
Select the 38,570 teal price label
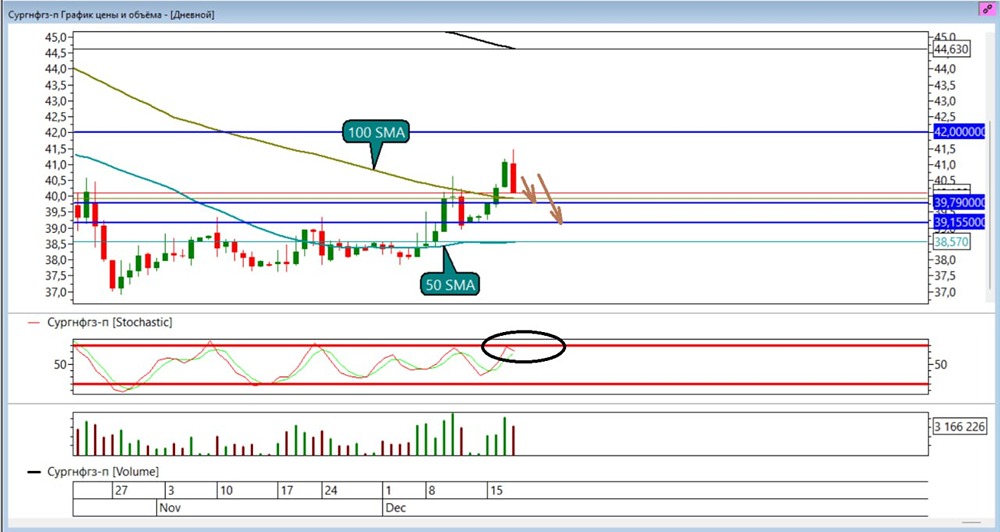click(951, 242)
